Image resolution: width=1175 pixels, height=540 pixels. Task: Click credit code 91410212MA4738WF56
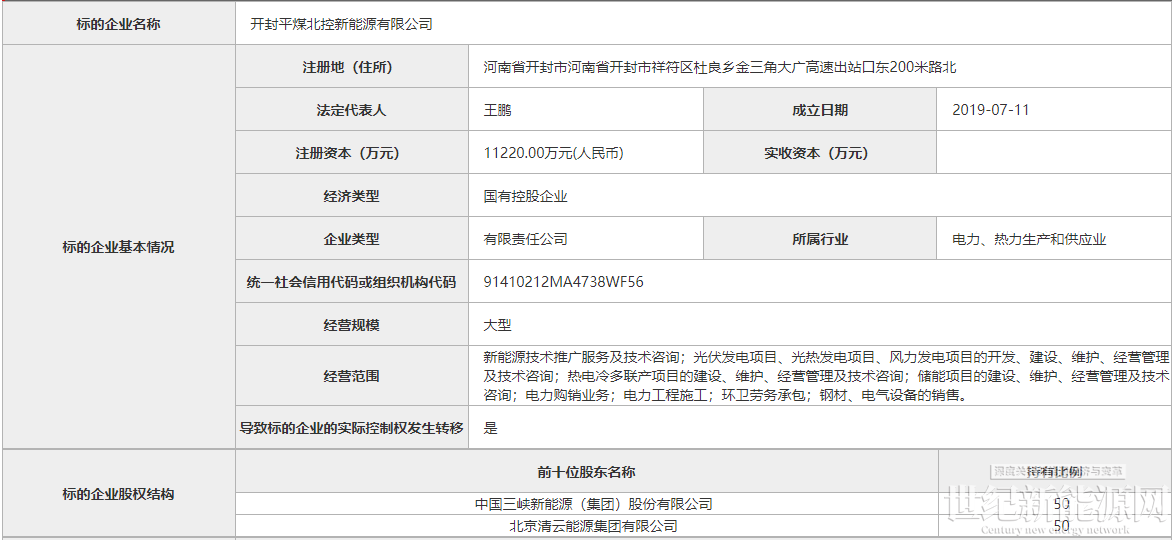point(564,282)
